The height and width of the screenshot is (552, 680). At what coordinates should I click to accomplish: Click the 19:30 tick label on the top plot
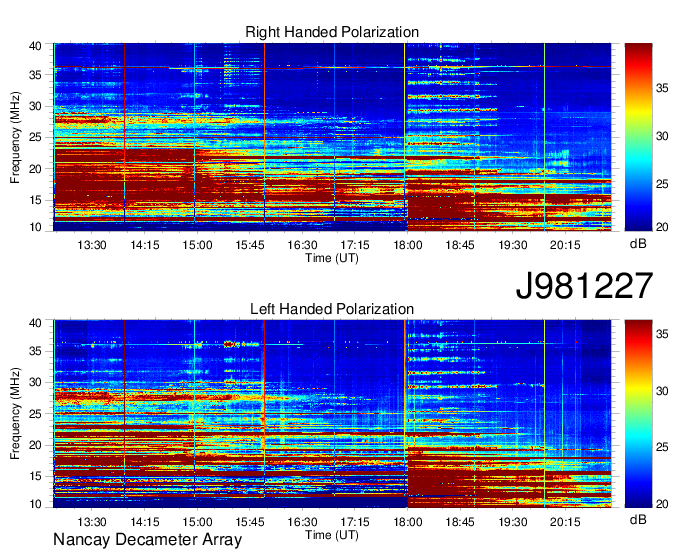point(513,245)
